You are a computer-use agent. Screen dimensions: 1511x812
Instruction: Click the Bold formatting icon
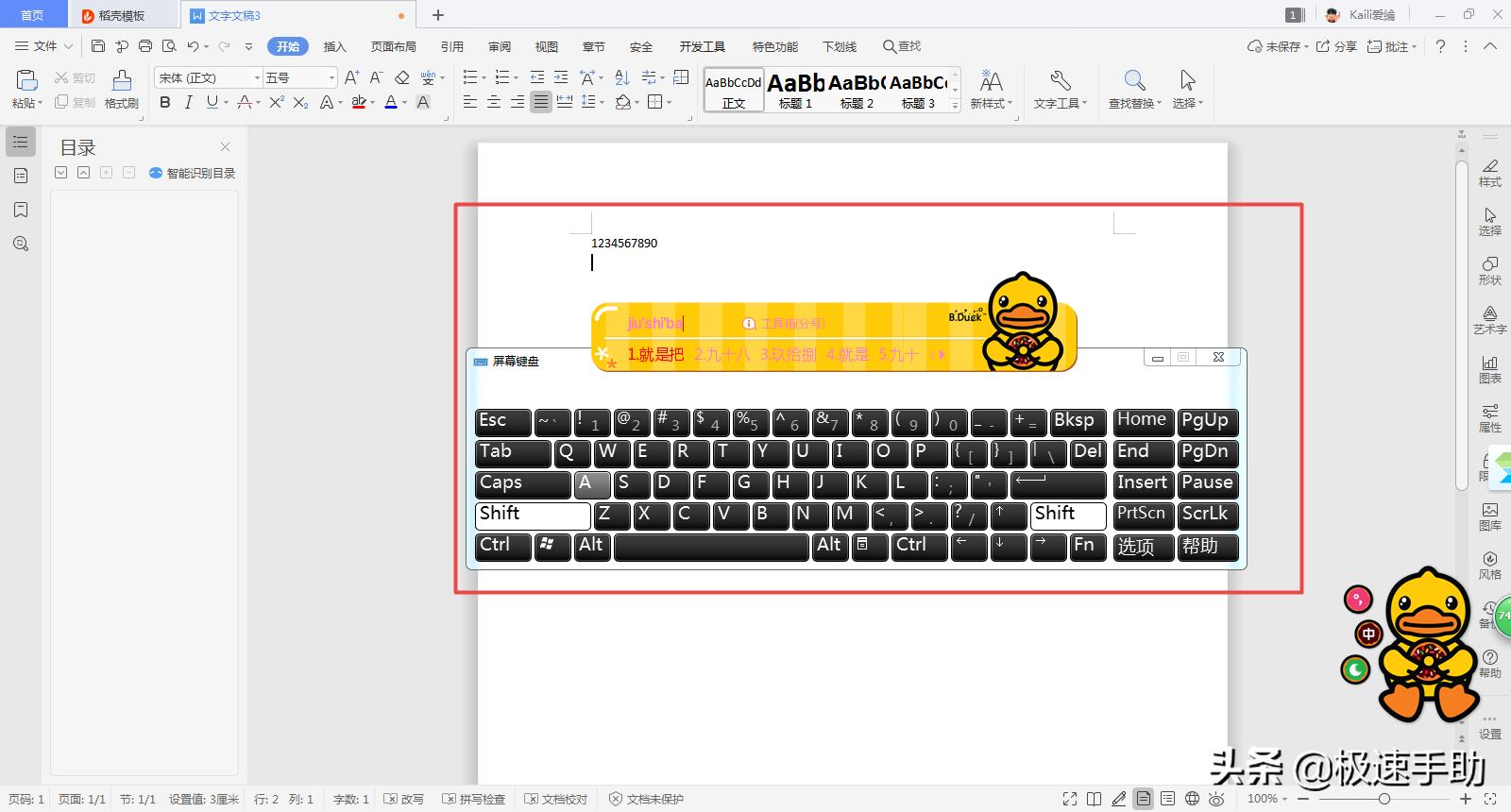point(165,102)
